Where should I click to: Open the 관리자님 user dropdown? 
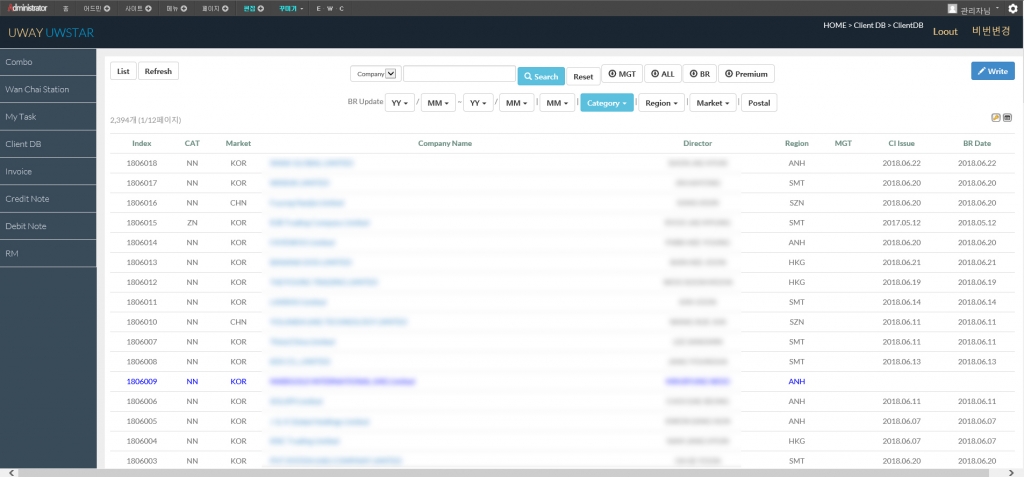pyautogui.click(x=978, y=10)
